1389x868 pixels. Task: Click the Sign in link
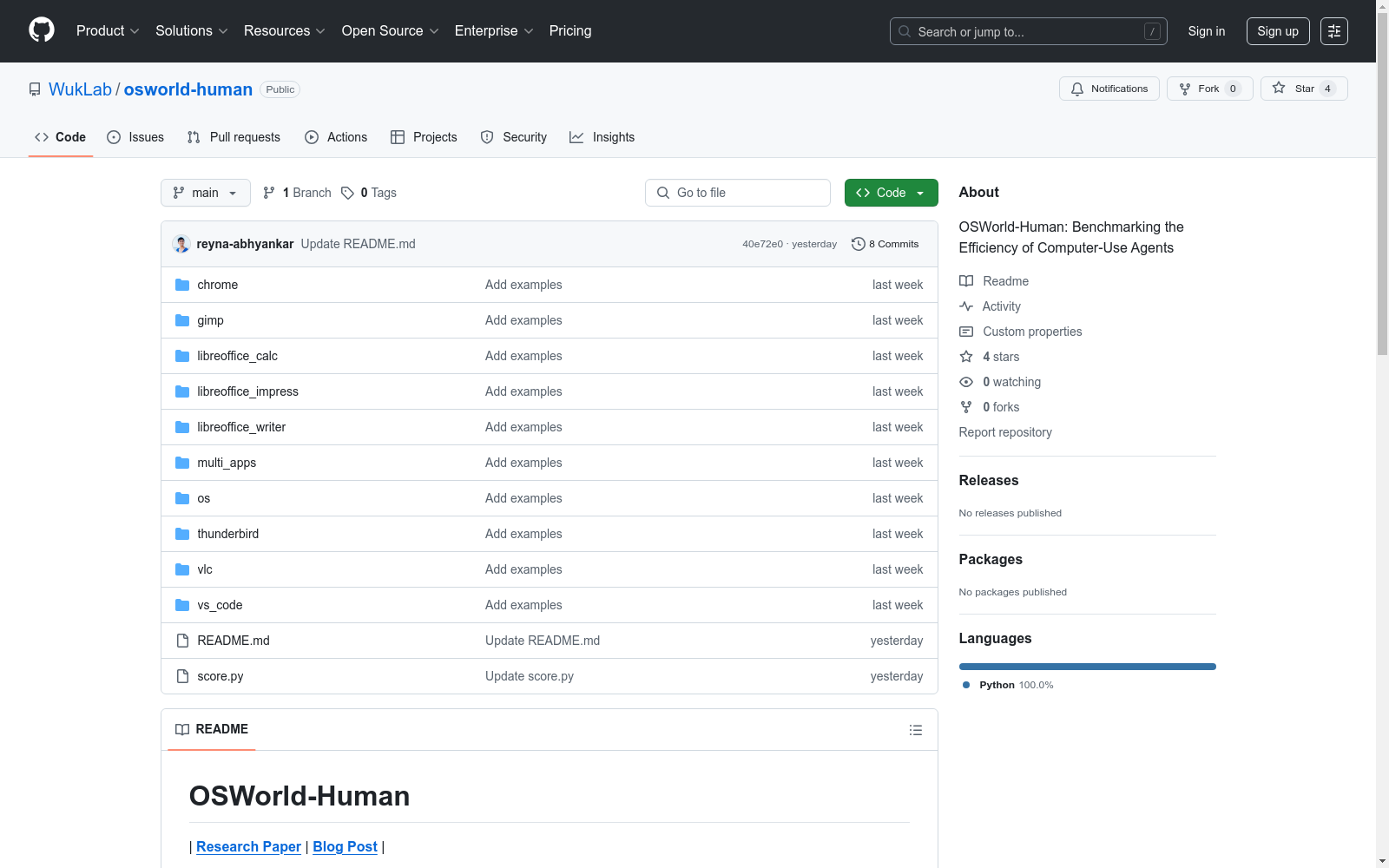(x=1207, y=31)
